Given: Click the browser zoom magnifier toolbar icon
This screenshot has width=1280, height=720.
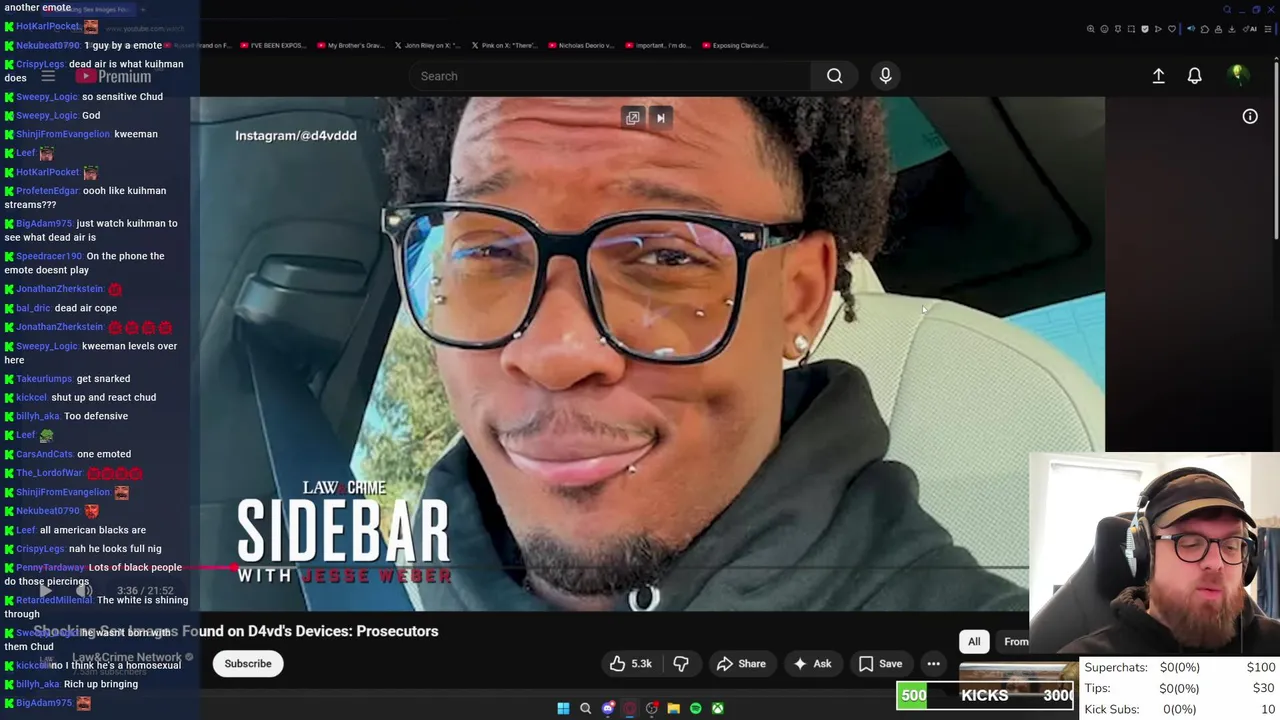Looking at the screenshot, I should [x=1090, y=29].
